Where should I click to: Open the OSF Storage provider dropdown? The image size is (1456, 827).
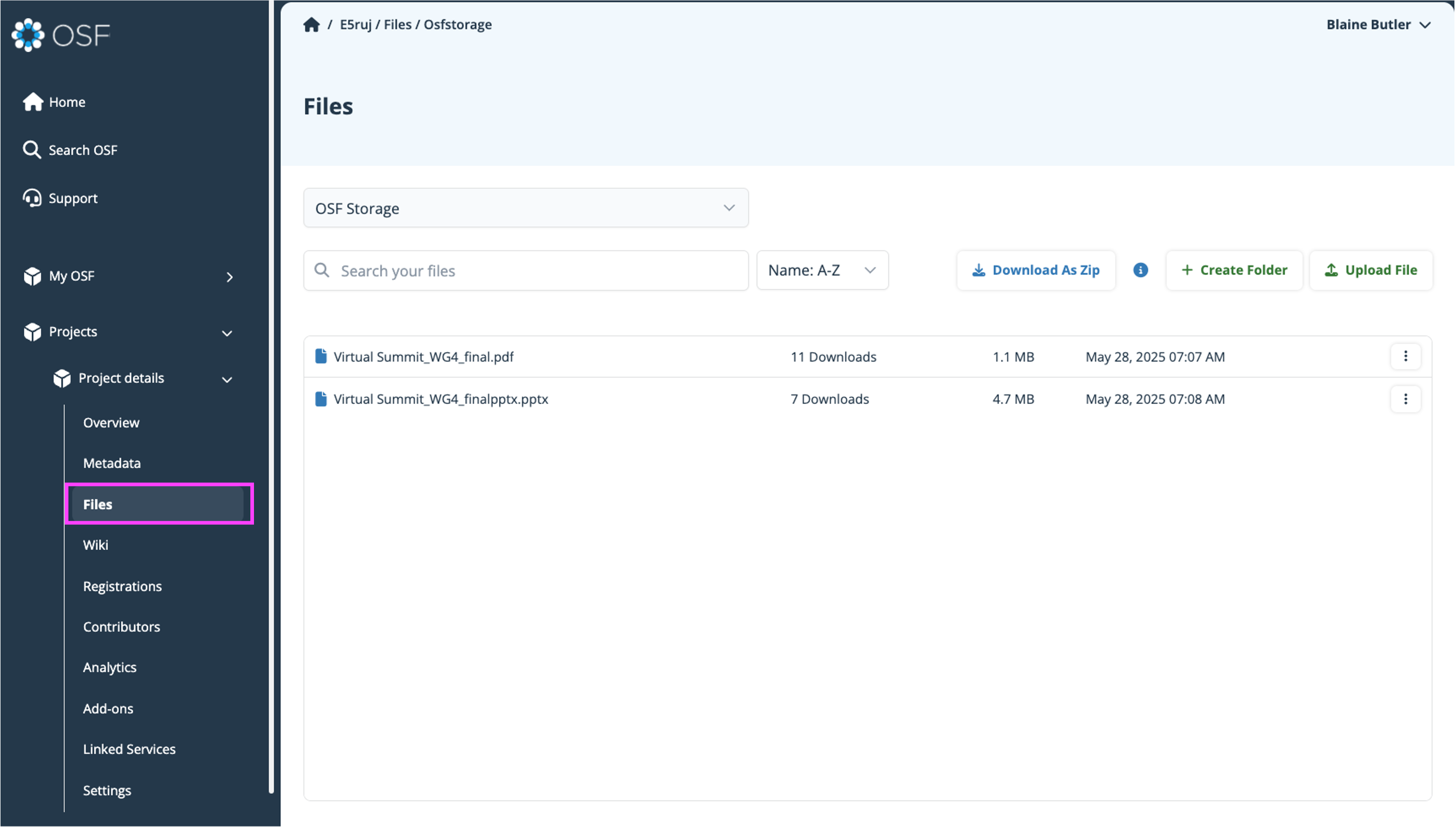526,208
